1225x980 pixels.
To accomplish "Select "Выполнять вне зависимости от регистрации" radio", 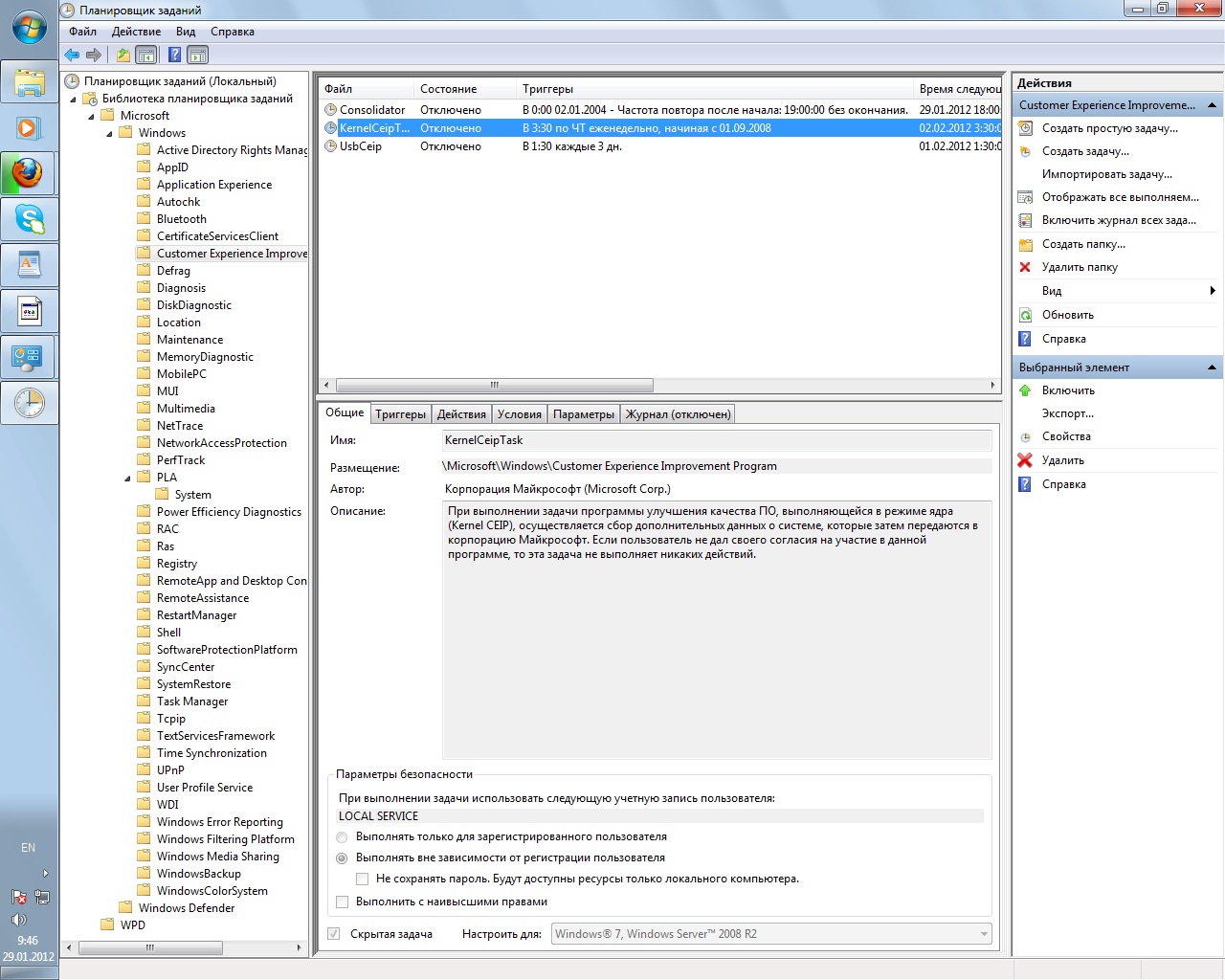I will [x=342, y=858].
